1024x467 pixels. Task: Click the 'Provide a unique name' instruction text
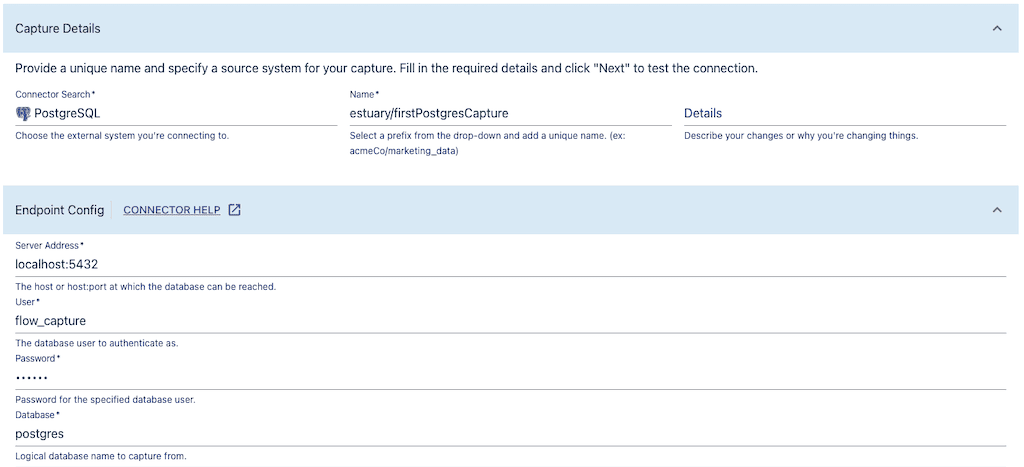[387, 69]
